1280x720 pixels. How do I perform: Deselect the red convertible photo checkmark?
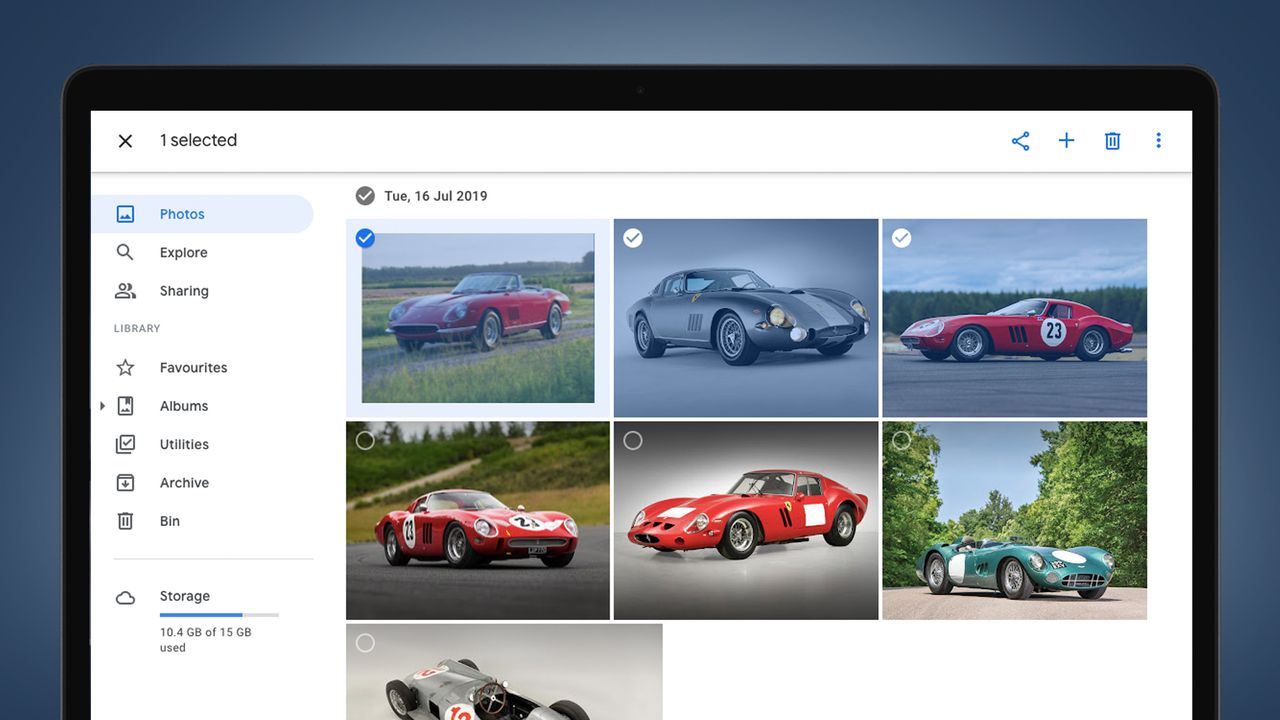click(x=365, y=238)
